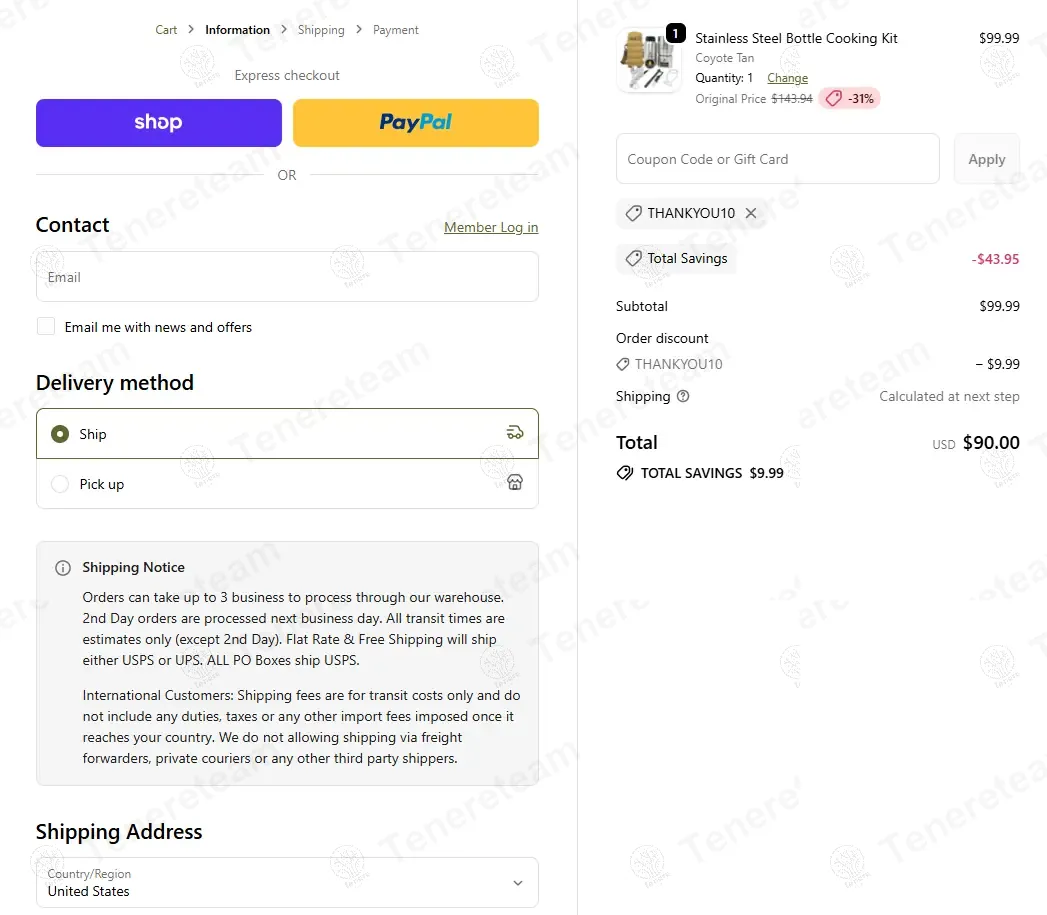The width and height of the screenshot is (1047, 915).
Task: Enable Email me with news and offers
Action: click(46, 326)
